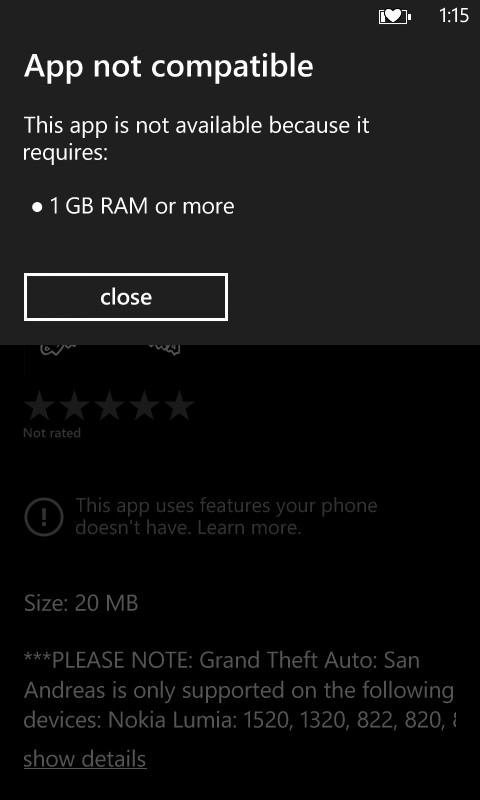
Task: Open the show details link
Action: tap(85, 759)
